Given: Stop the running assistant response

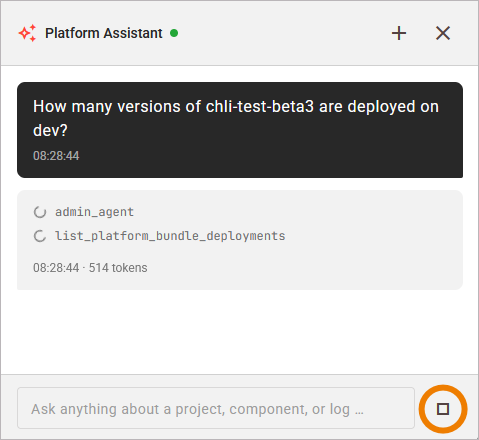Looking at the screenshot, I should pos(443,409).
